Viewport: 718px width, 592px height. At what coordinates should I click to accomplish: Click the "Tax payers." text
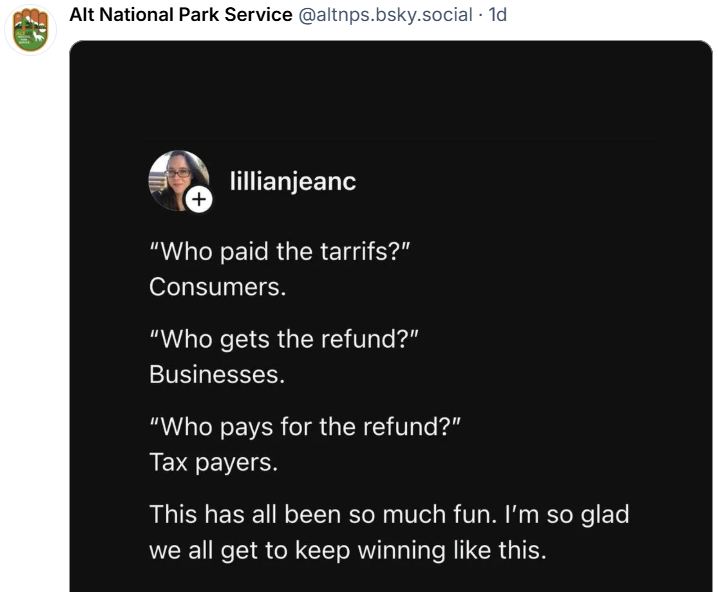pyautogui.click(x=213, y=462)
